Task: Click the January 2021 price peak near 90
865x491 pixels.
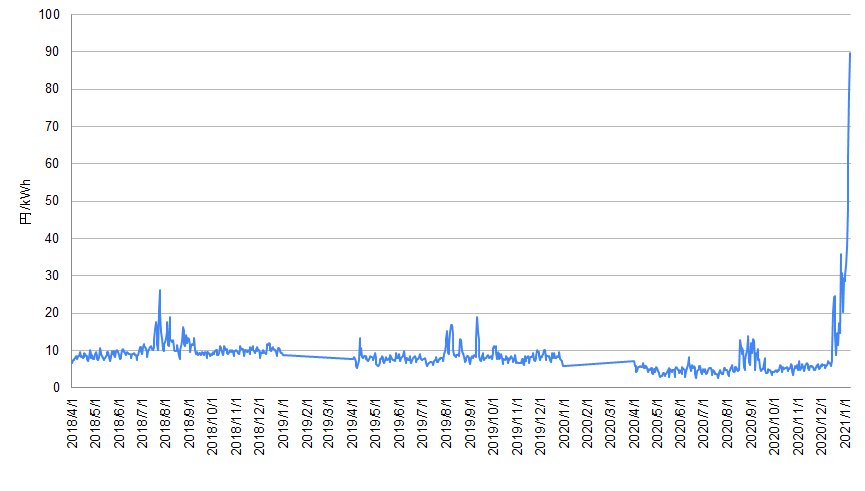Action: click(850, 53)
